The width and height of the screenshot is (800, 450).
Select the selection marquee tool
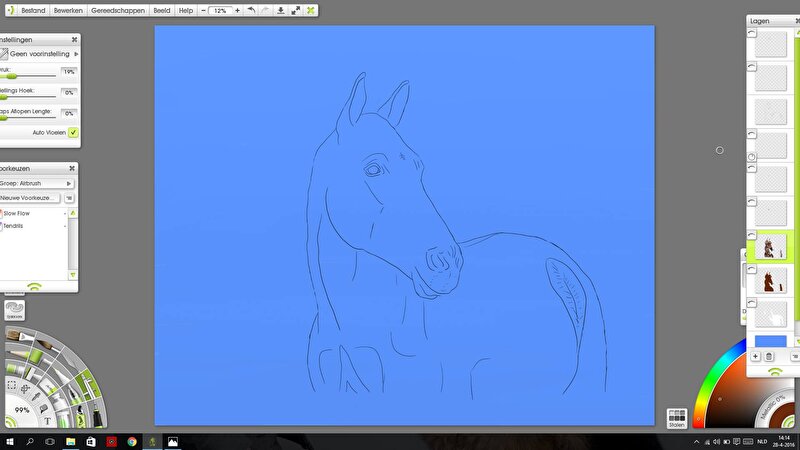11,385
